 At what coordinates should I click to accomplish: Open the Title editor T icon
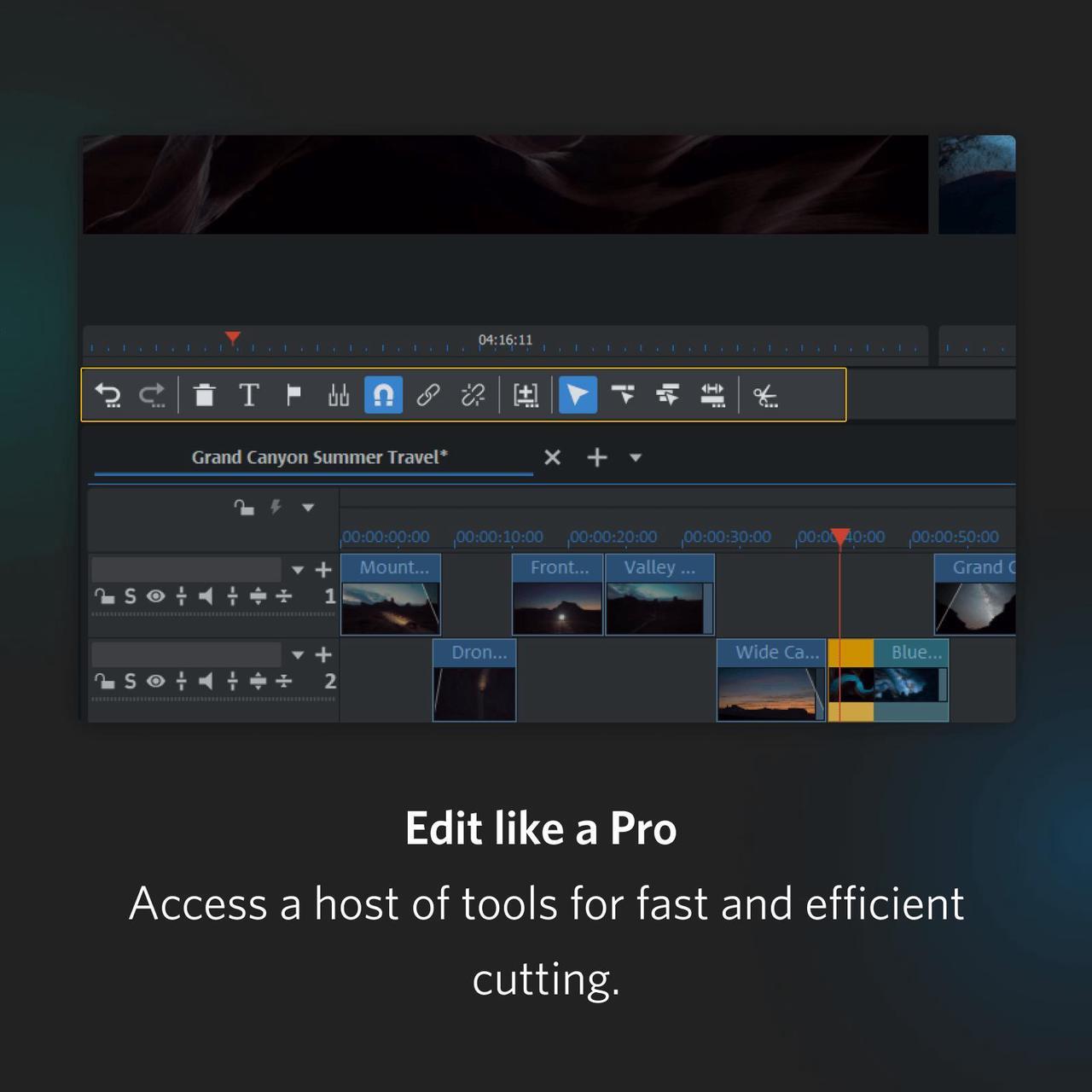coord(249,395)
